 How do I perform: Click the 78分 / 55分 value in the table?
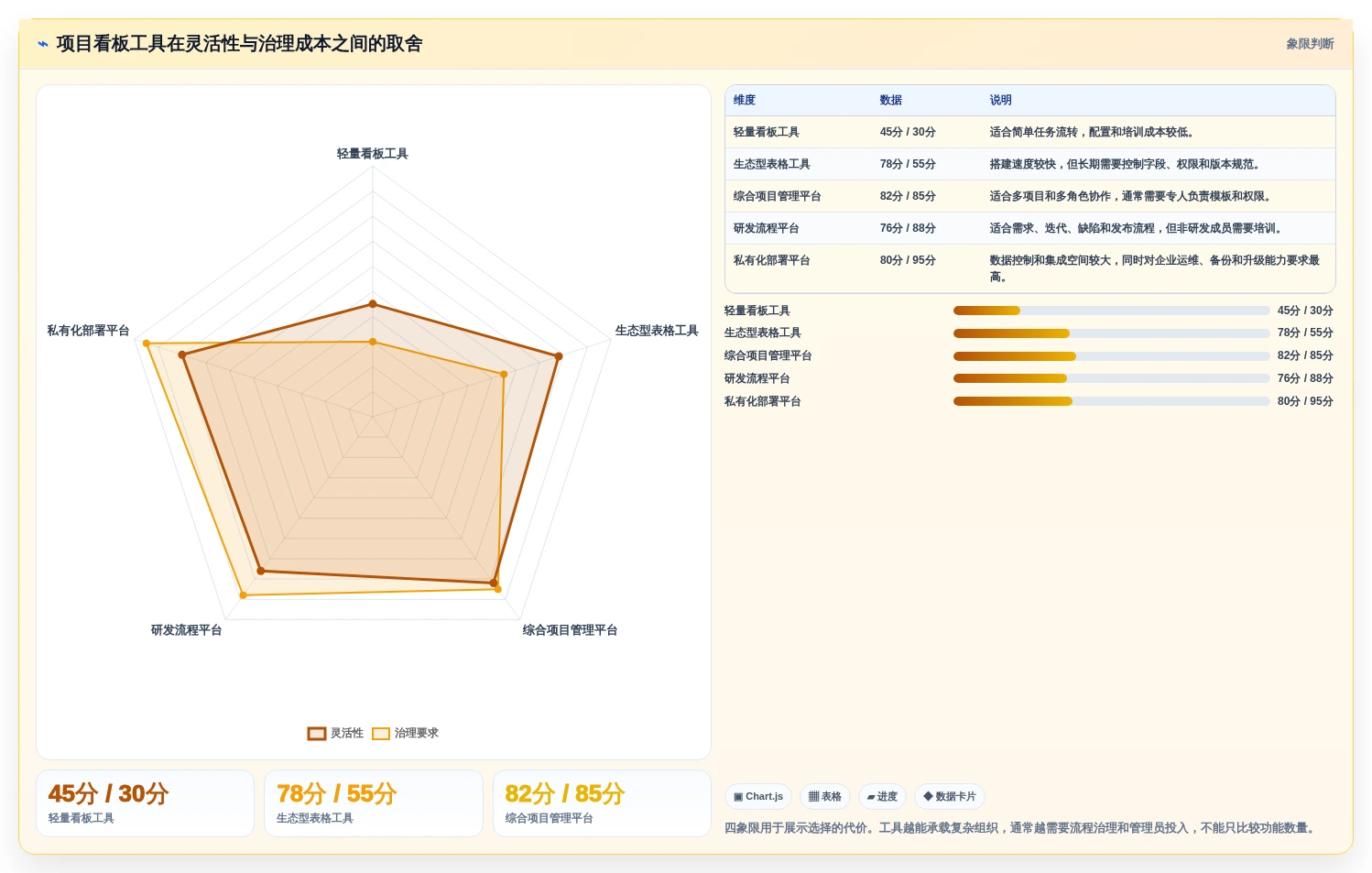(908, 164)
